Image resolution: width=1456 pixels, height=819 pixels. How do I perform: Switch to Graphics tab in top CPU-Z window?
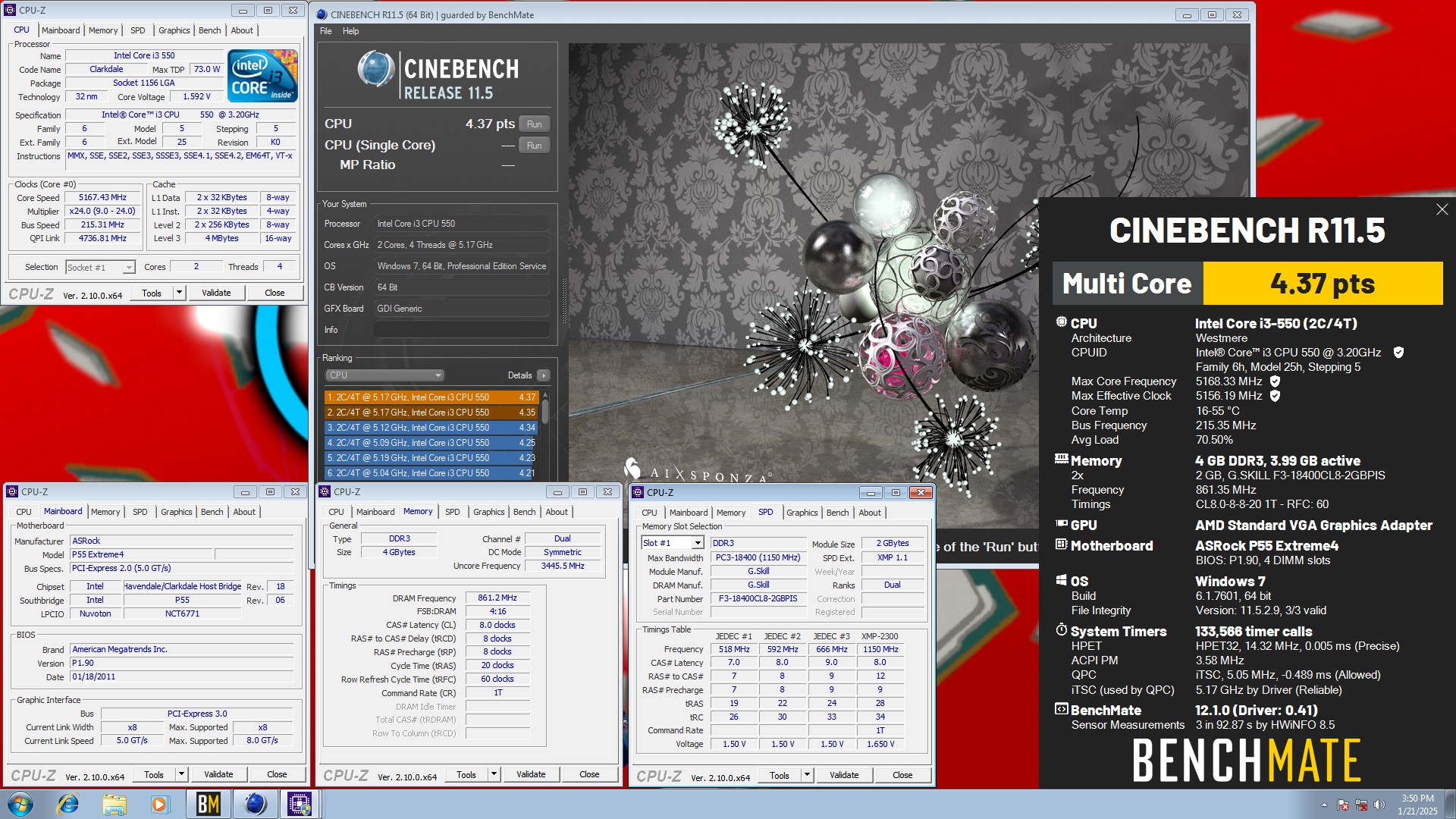click(174, 30)
